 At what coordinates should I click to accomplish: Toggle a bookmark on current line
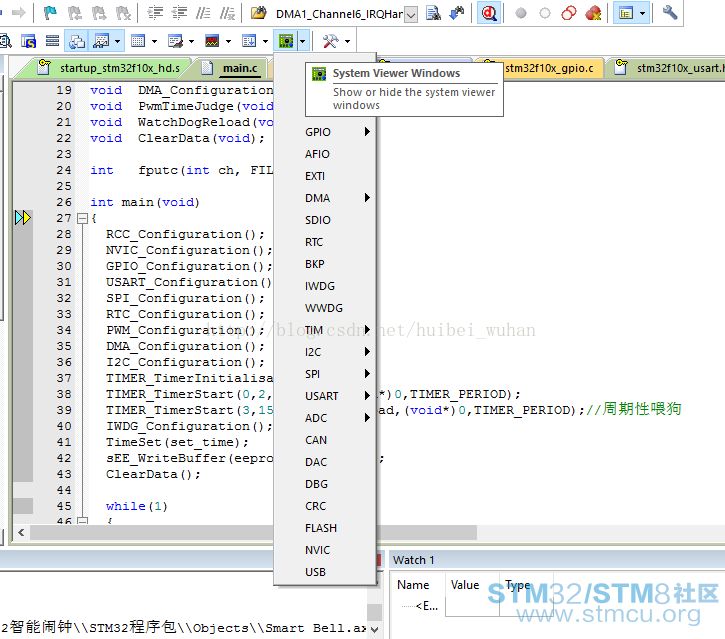coord(50,13)
